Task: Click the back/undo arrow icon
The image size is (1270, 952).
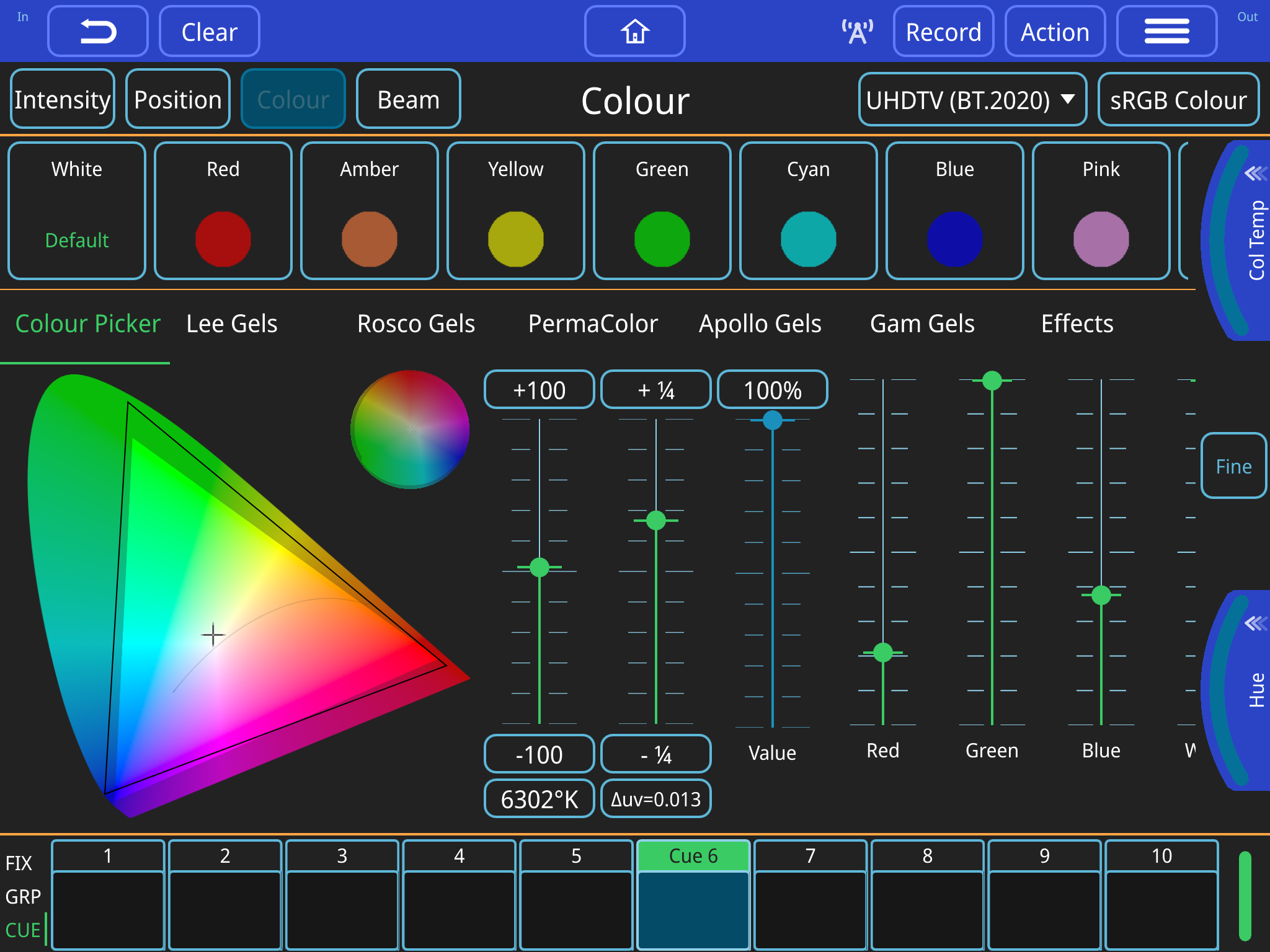Action: click(x=97, y=30)
